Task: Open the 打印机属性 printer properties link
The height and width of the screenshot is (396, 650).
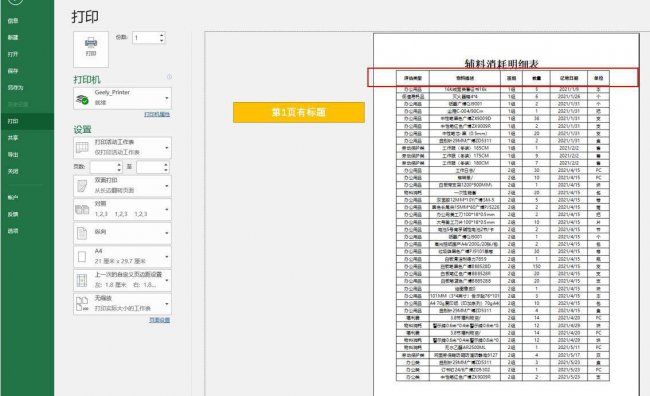Action: [x=157, y=114]
